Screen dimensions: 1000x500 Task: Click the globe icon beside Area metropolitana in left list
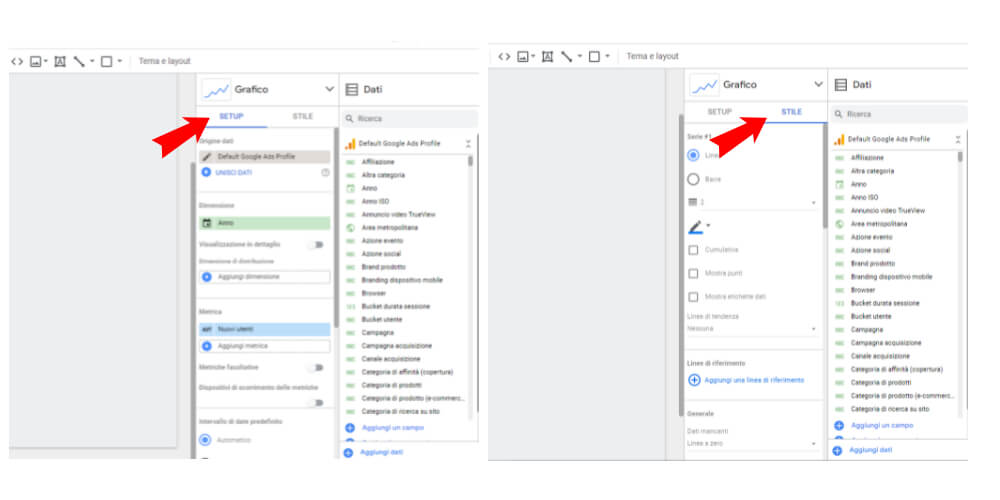(350, 228)
